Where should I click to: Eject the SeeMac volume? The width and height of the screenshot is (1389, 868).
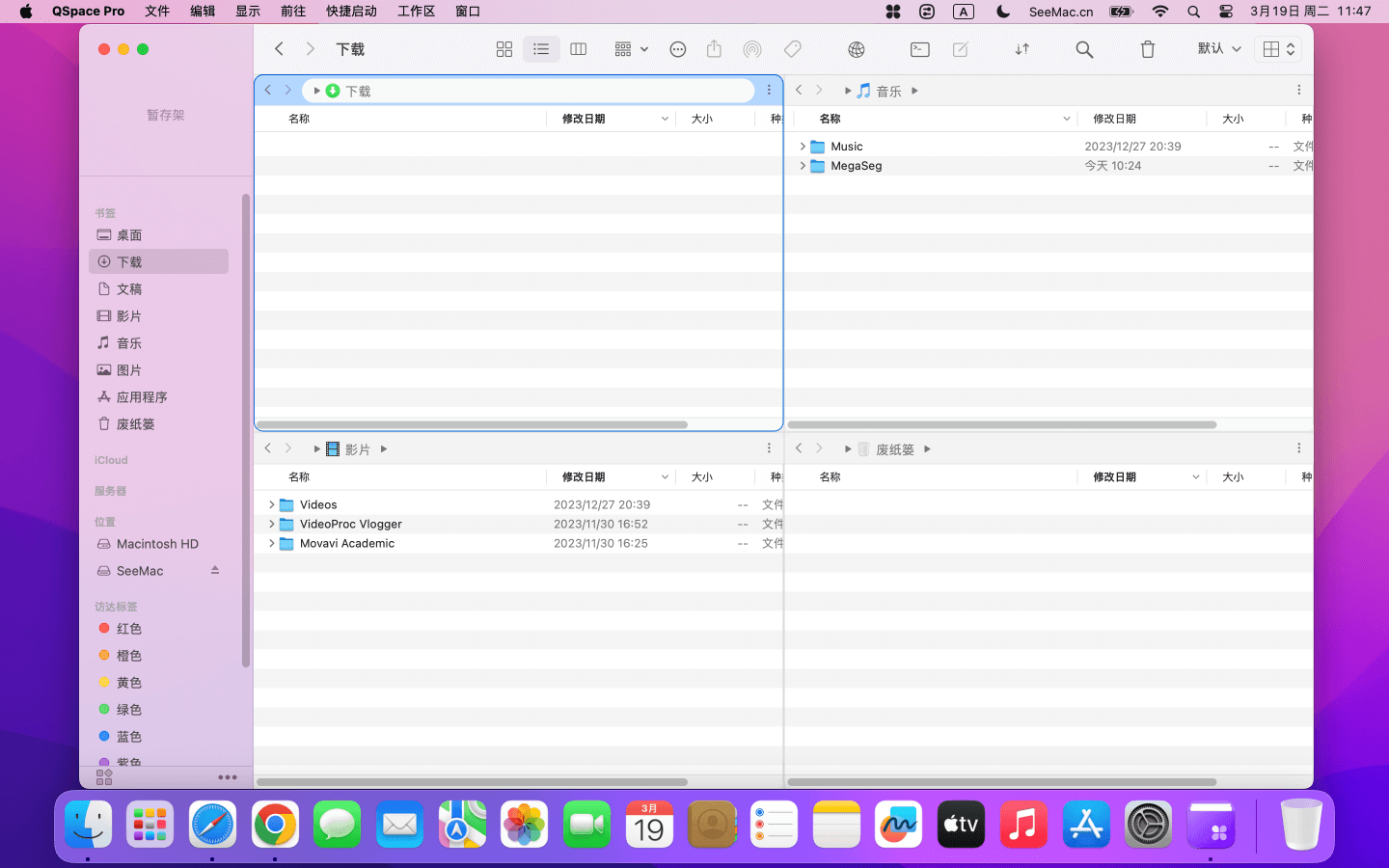click(x=215, y=570)
